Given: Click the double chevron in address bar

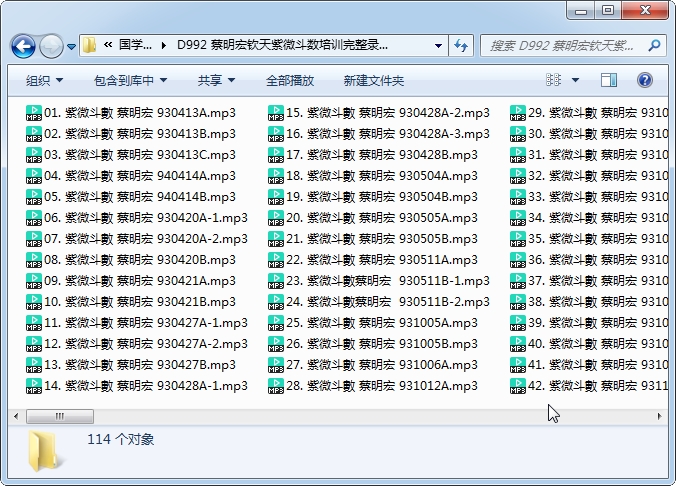Looking at the screenshot, I should point(108,44).
